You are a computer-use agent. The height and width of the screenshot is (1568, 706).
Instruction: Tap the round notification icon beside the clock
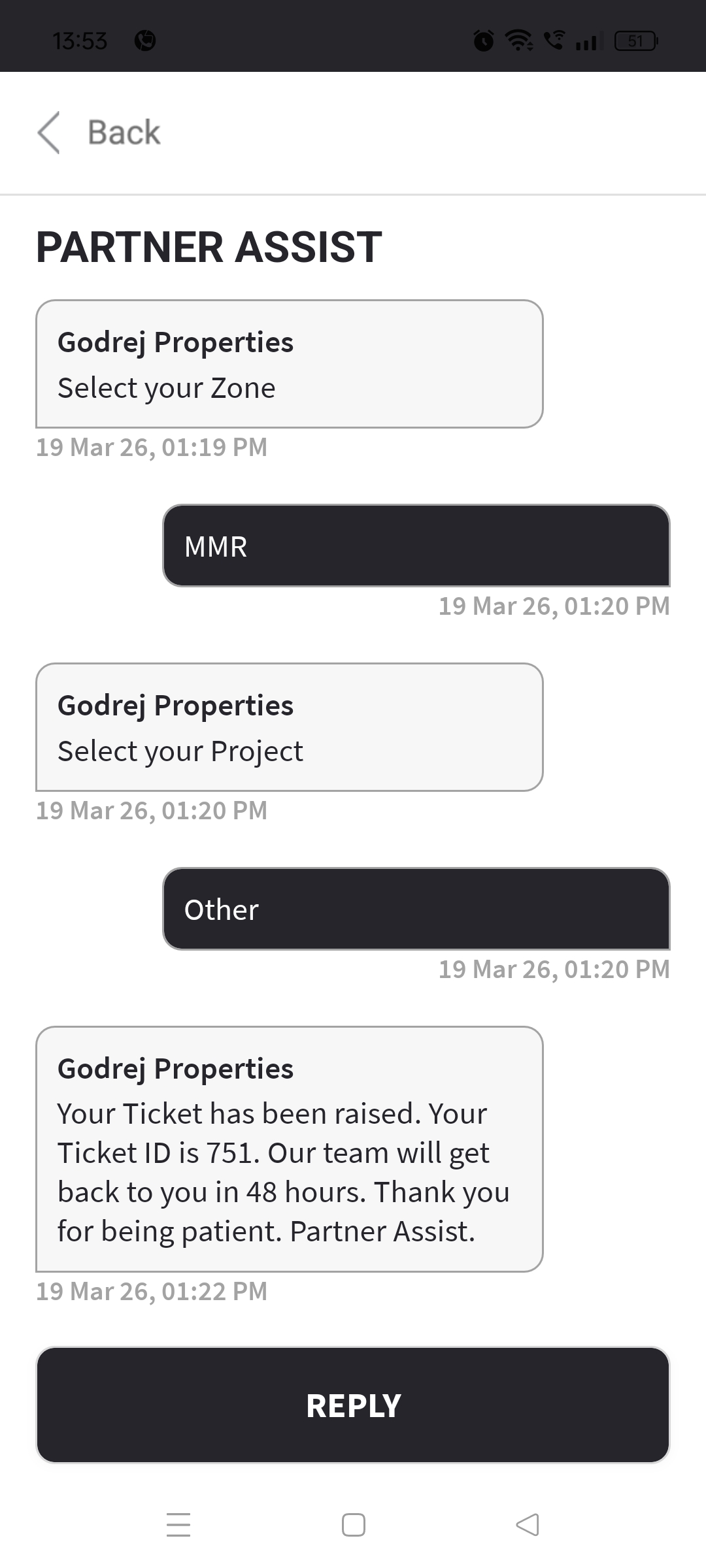pyautogui.click(x=145, y=41)
